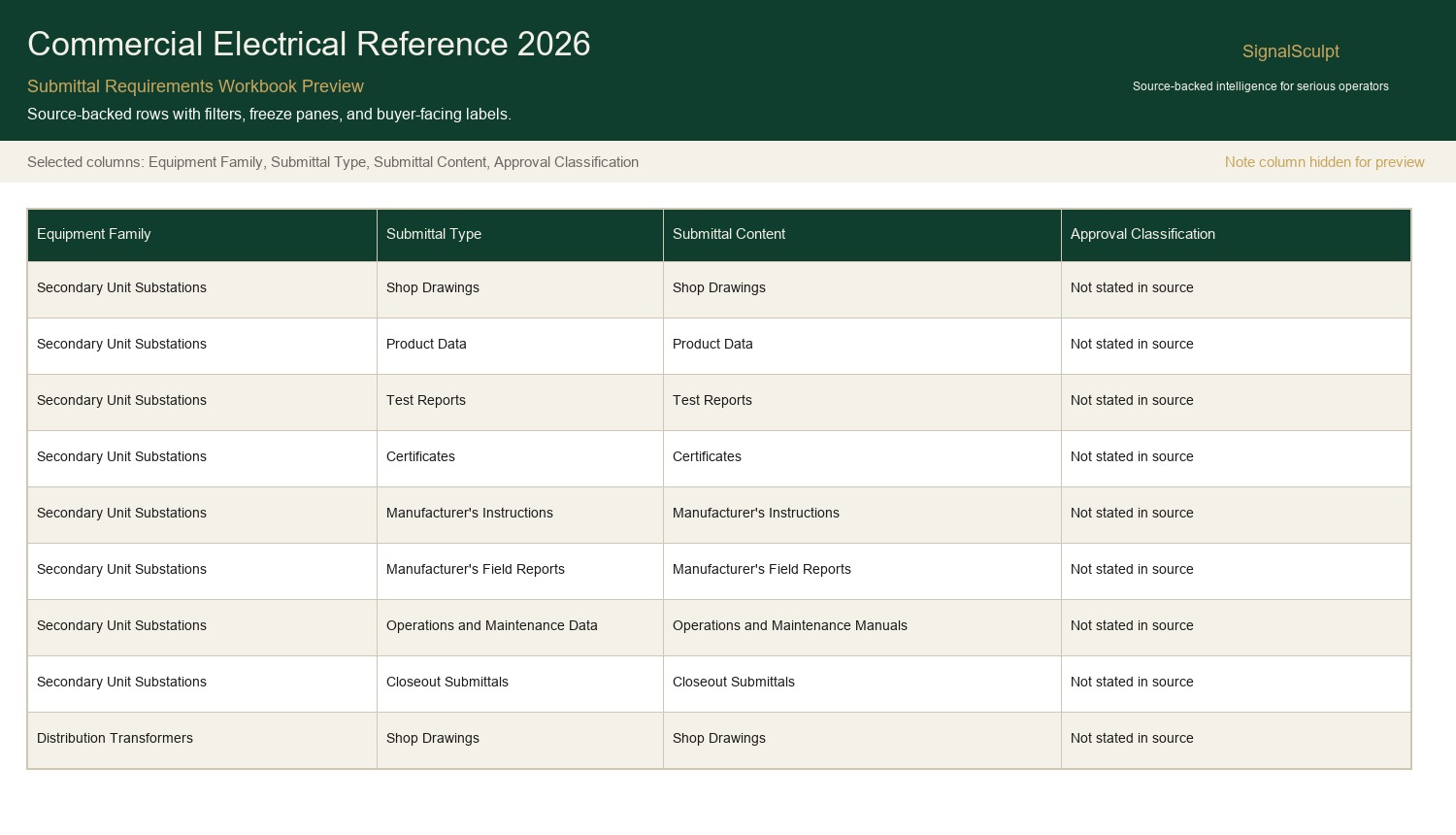Click the Approval Classification column header
Screen dimensions: 1456x835
click(1236, 235)
